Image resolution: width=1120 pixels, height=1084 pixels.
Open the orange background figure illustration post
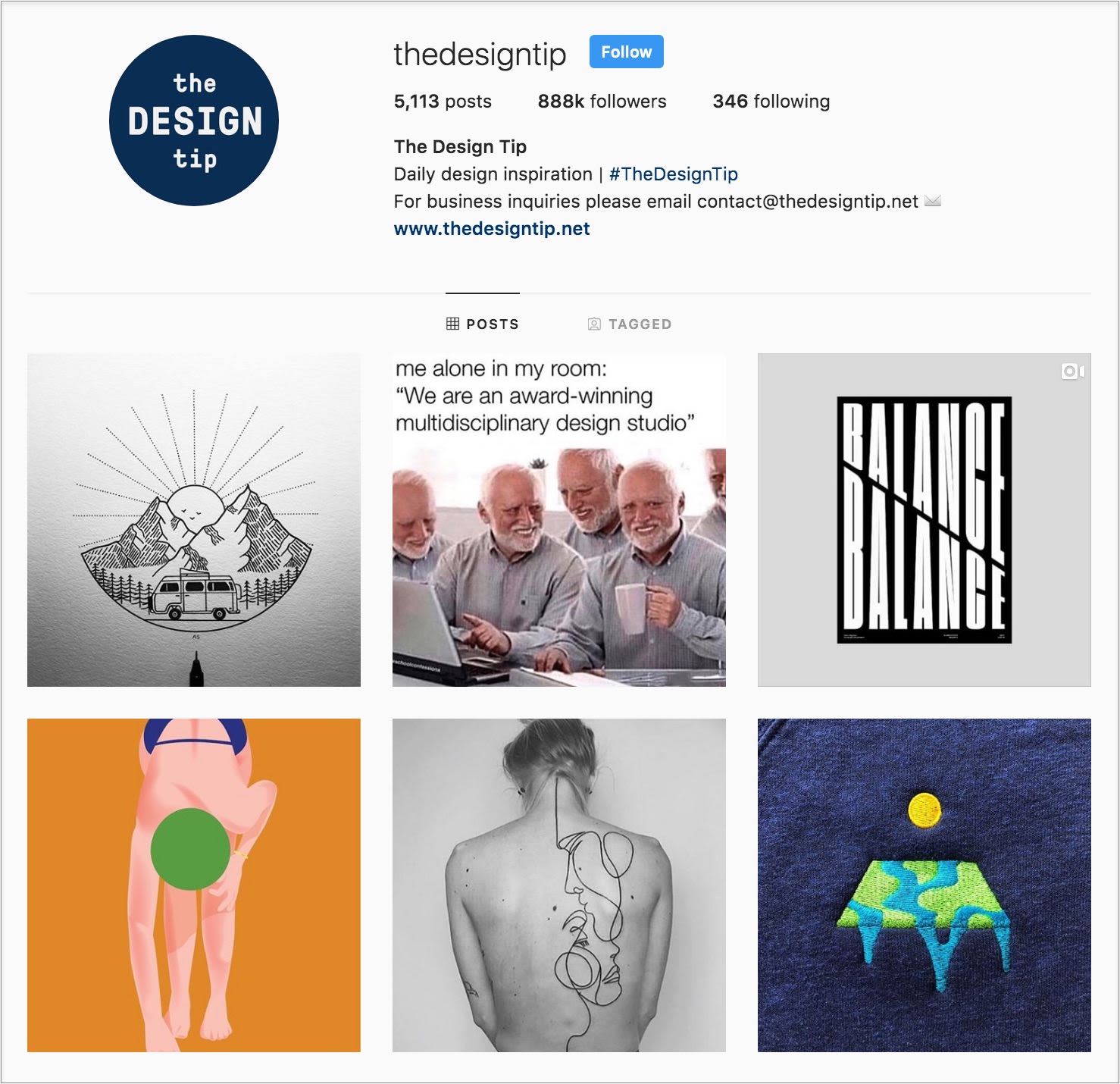click(x=194, y=885)
